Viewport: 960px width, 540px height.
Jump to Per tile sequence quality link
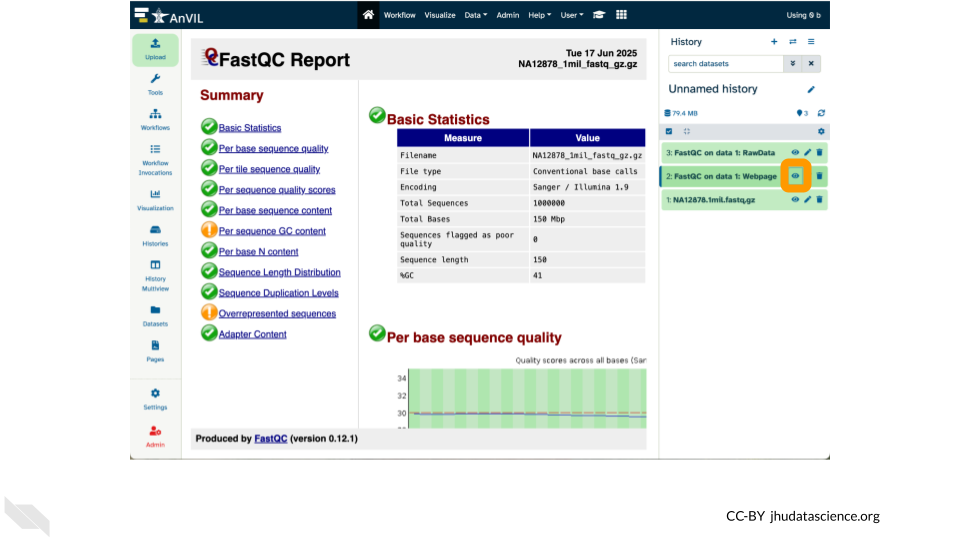[x=269, y=170]
